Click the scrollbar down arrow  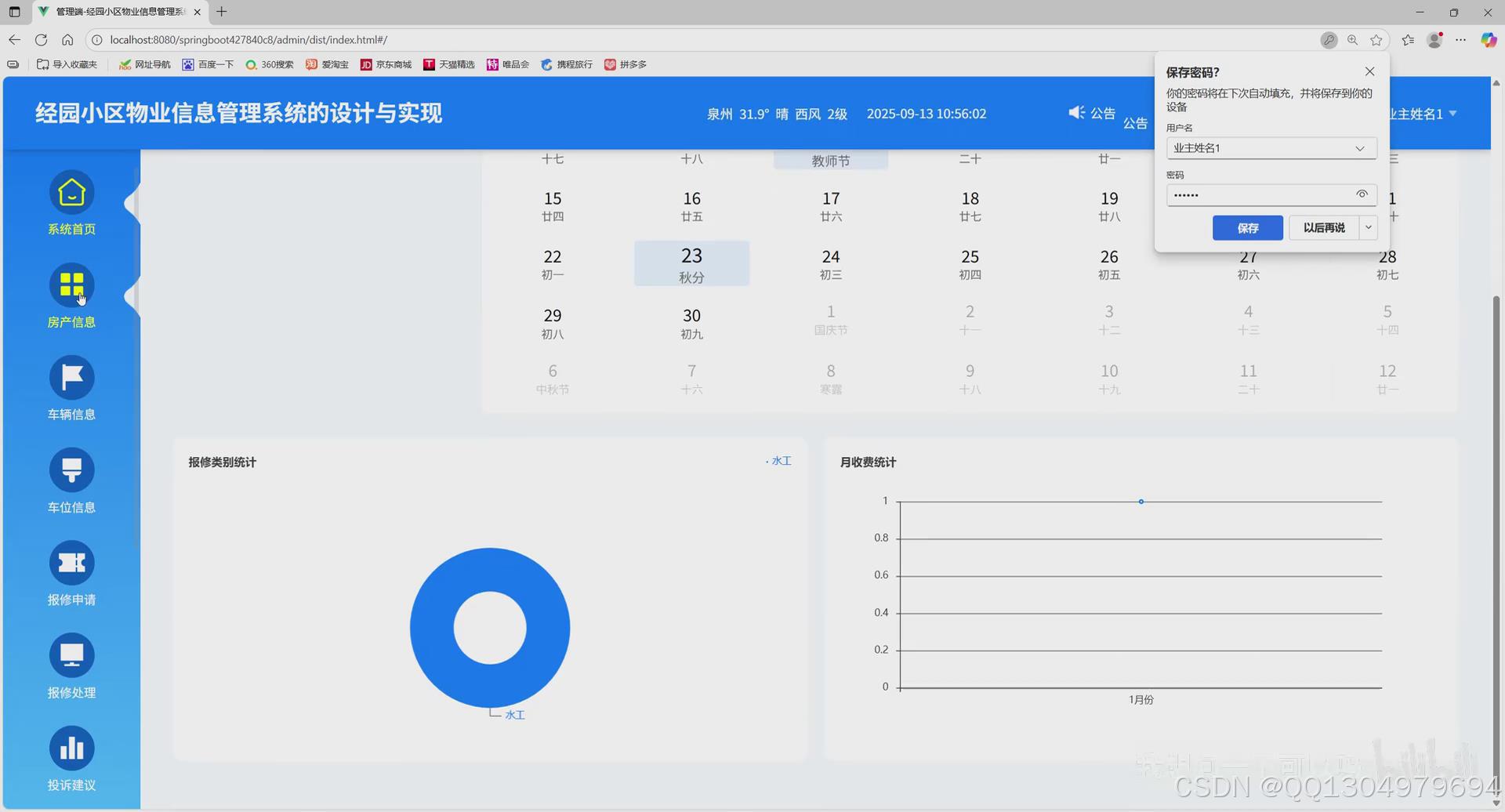tap(1496, 803)
